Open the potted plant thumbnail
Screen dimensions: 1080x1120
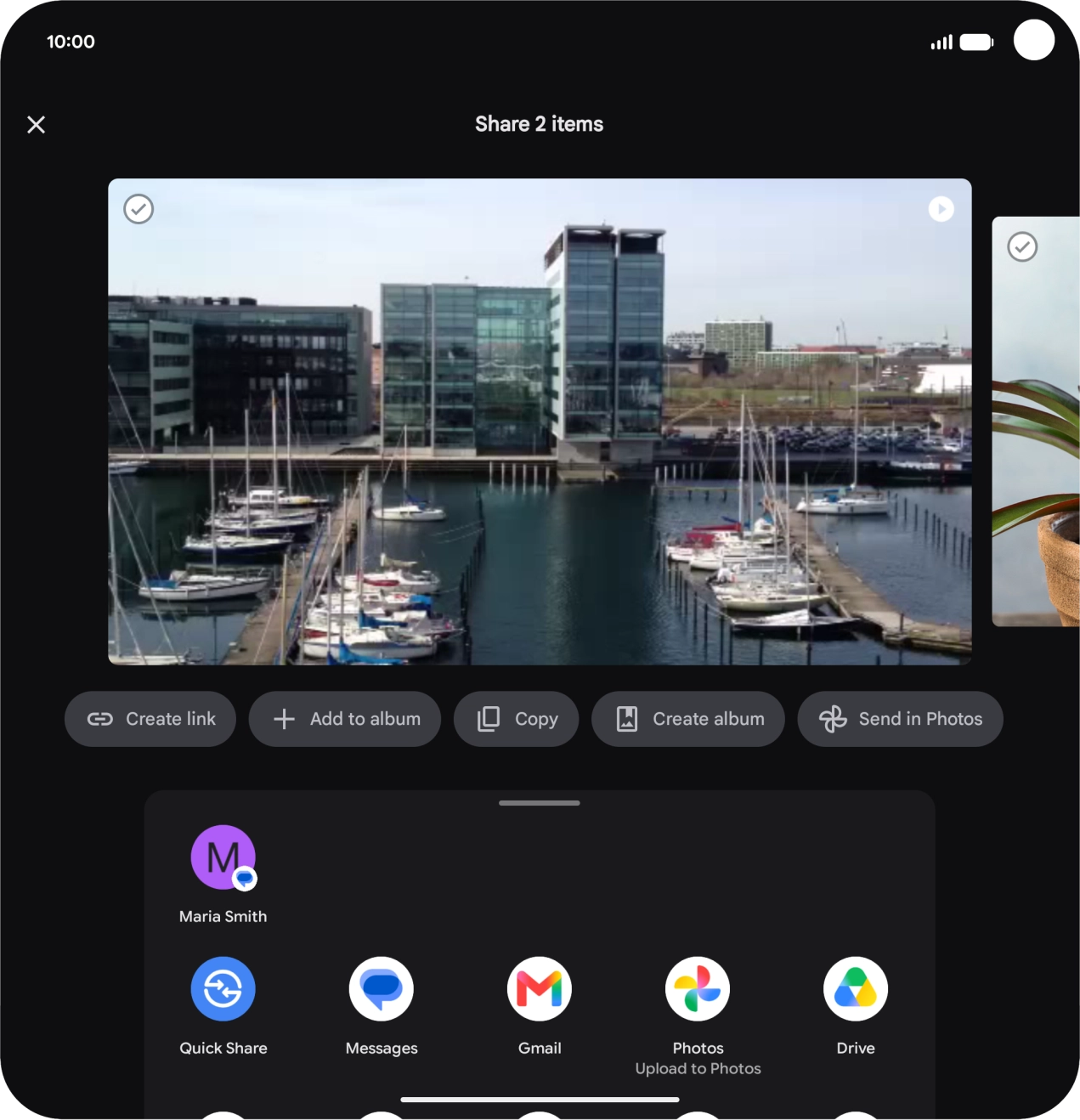pyautogui.click(x=1036, y=421)
